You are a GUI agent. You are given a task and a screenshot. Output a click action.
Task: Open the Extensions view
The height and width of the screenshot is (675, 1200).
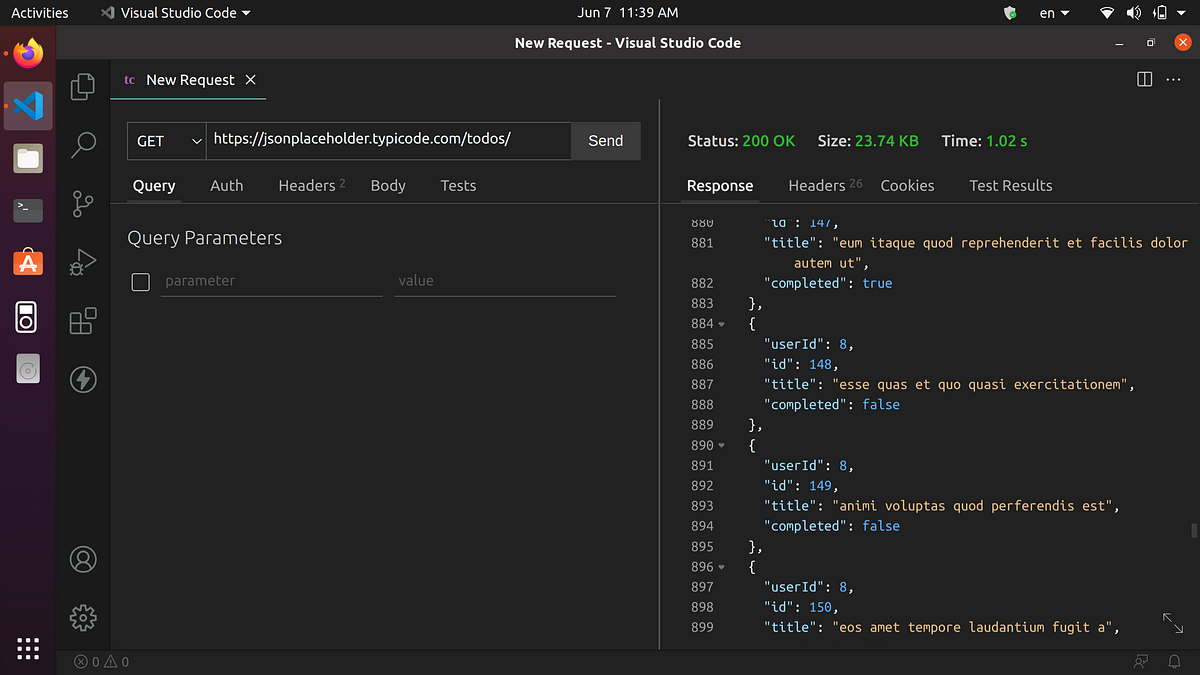coord(83,321)
